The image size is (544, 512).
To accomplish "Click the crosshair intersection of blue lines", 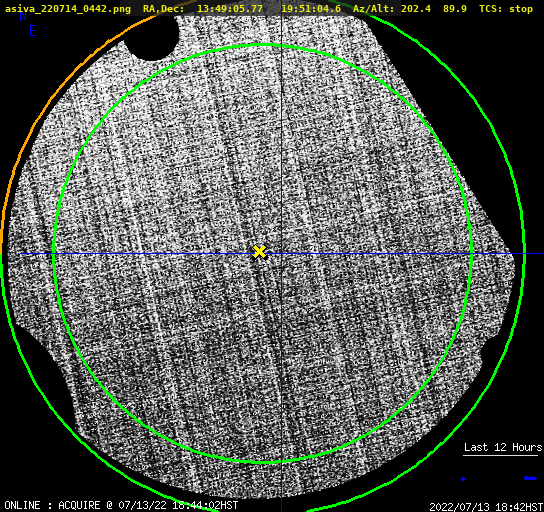I will (x=281, y=254).
